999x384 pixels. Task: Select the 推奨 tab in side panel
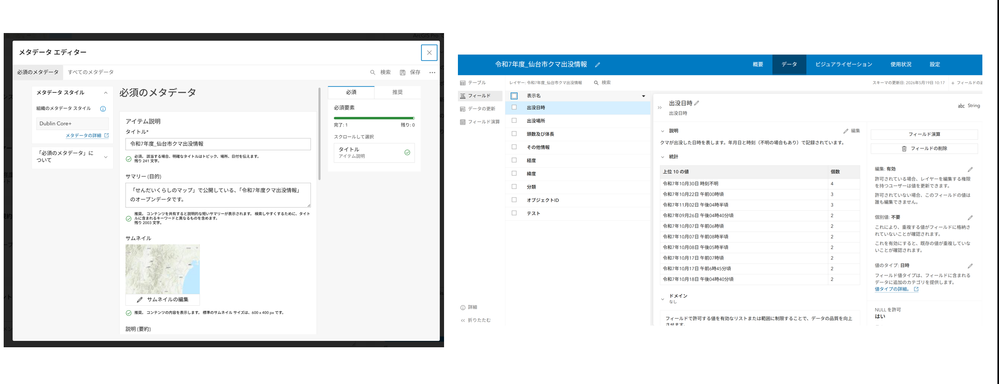point(397,92)
